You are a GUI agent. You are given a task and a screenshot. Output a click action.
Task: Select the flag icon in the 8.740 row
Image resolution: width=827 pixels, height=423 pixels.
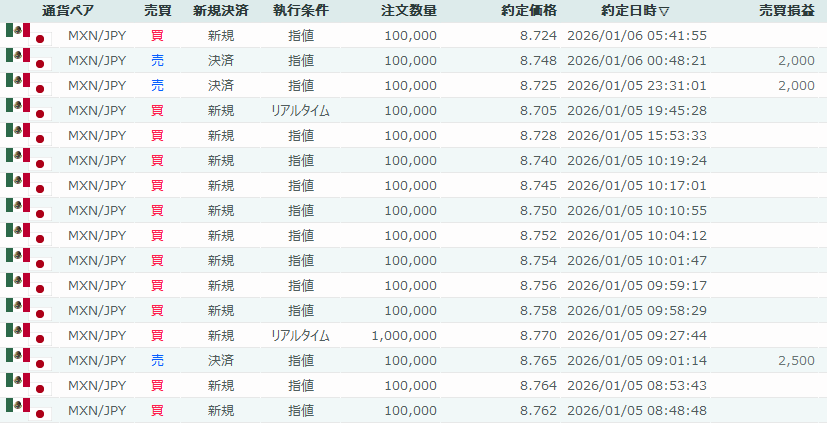28,160
